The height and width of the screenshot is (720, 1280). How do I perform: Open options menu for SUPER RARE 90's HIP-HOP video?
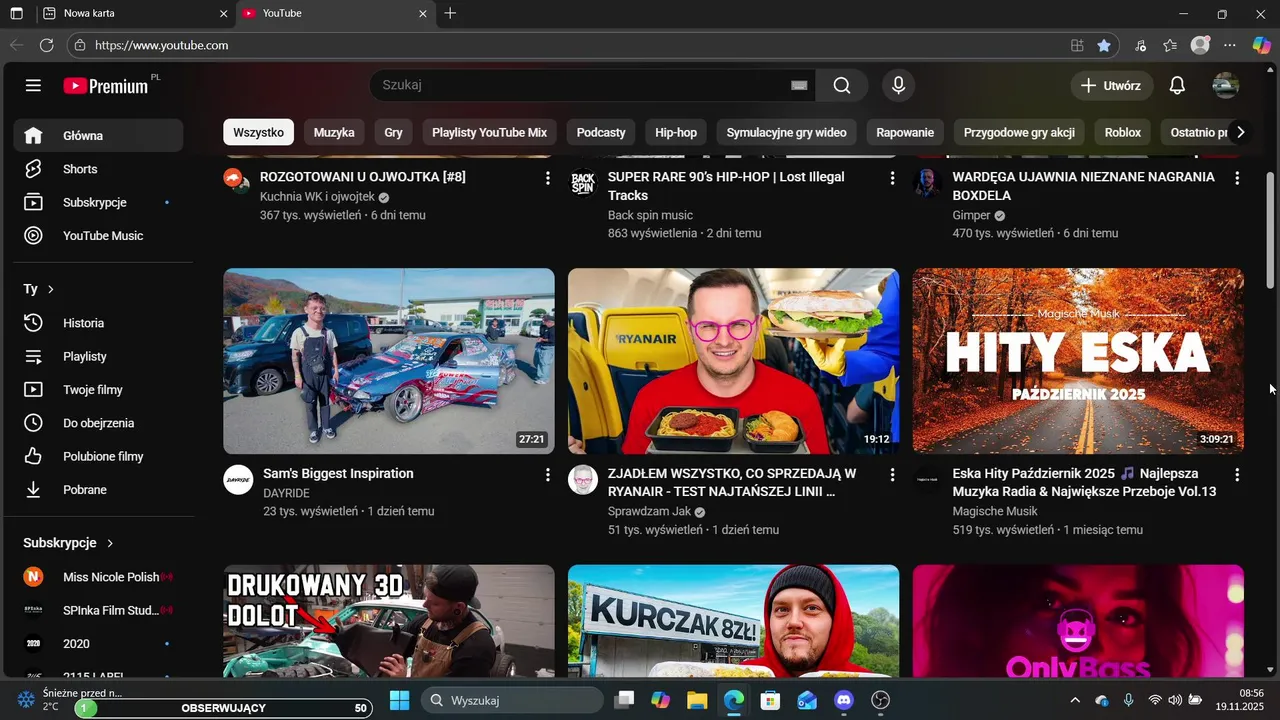pos(892,178)
